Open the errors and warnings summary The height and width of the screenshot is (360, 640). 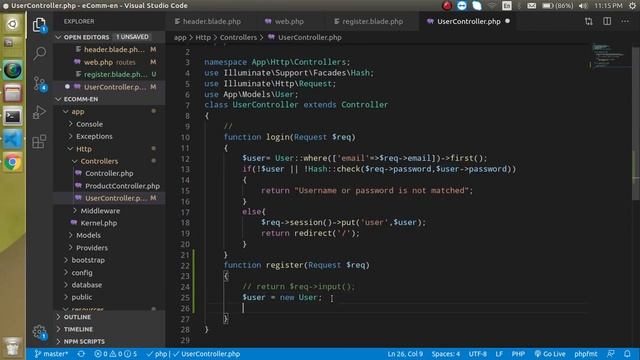pyautogui.click(x=116, y=354)
